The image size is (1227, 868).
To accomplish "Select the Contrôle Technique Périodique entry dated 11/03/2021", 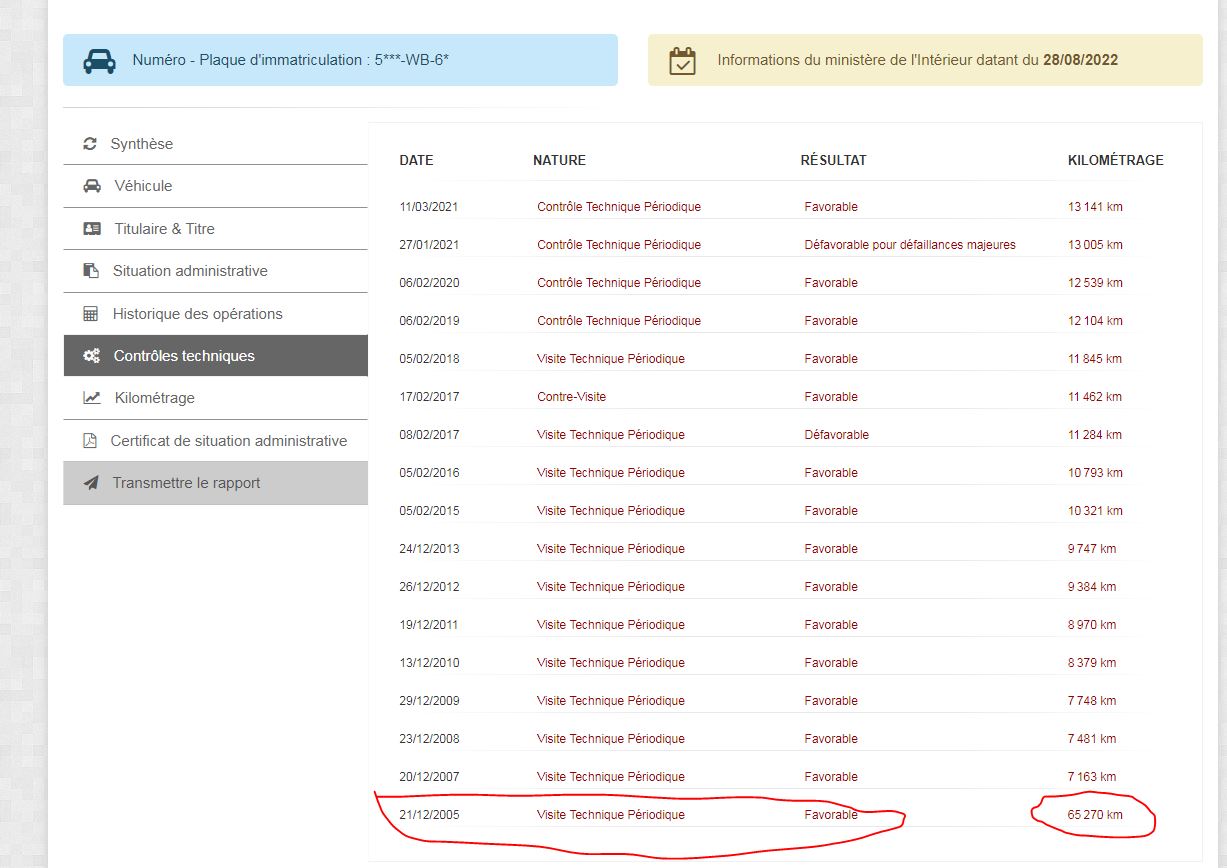I will pos(618,207).
